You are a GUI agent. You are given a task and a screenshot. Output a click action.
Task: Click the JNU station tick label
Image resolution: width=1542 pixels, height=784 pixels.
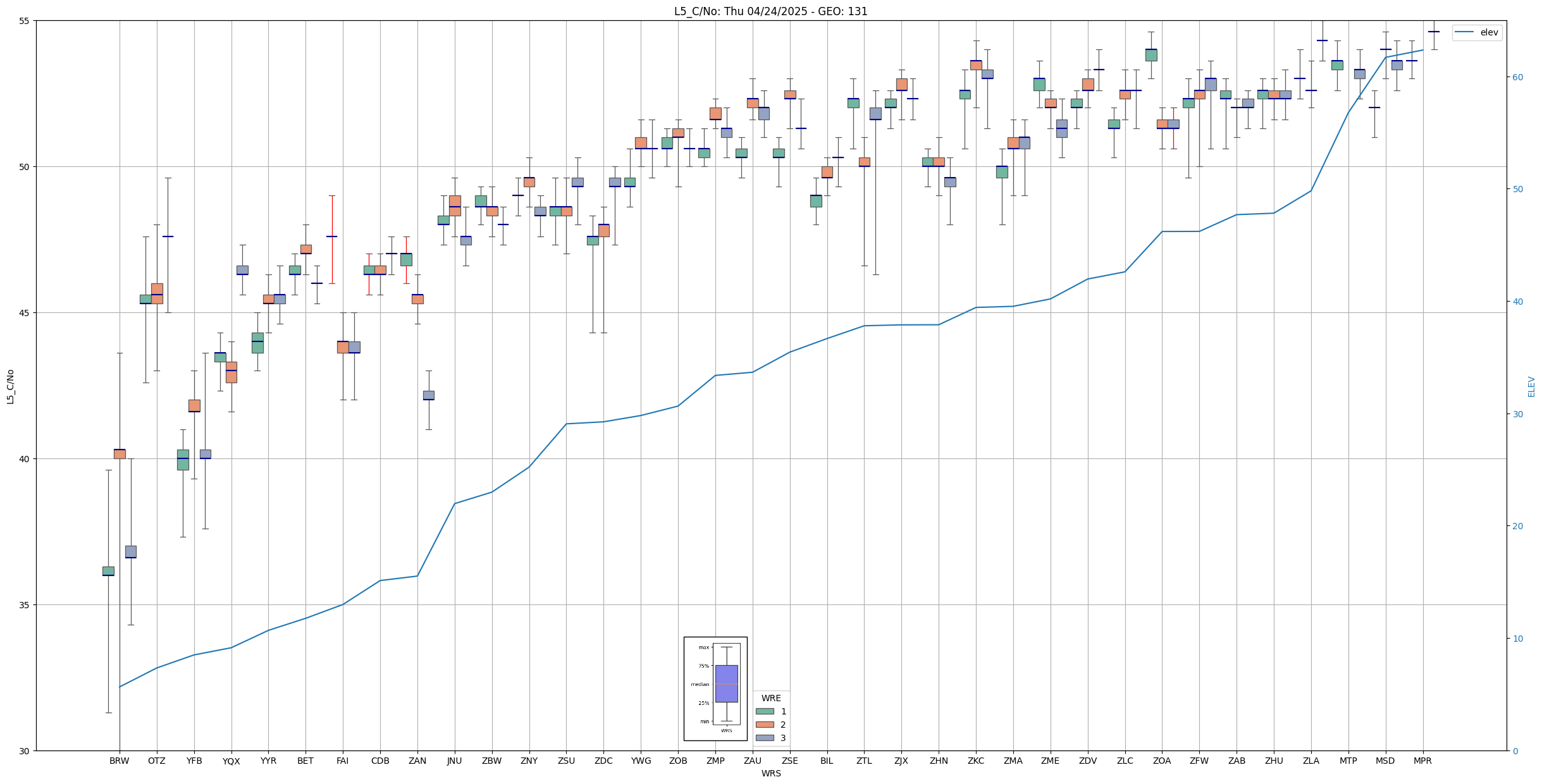[x=454, y=761]
